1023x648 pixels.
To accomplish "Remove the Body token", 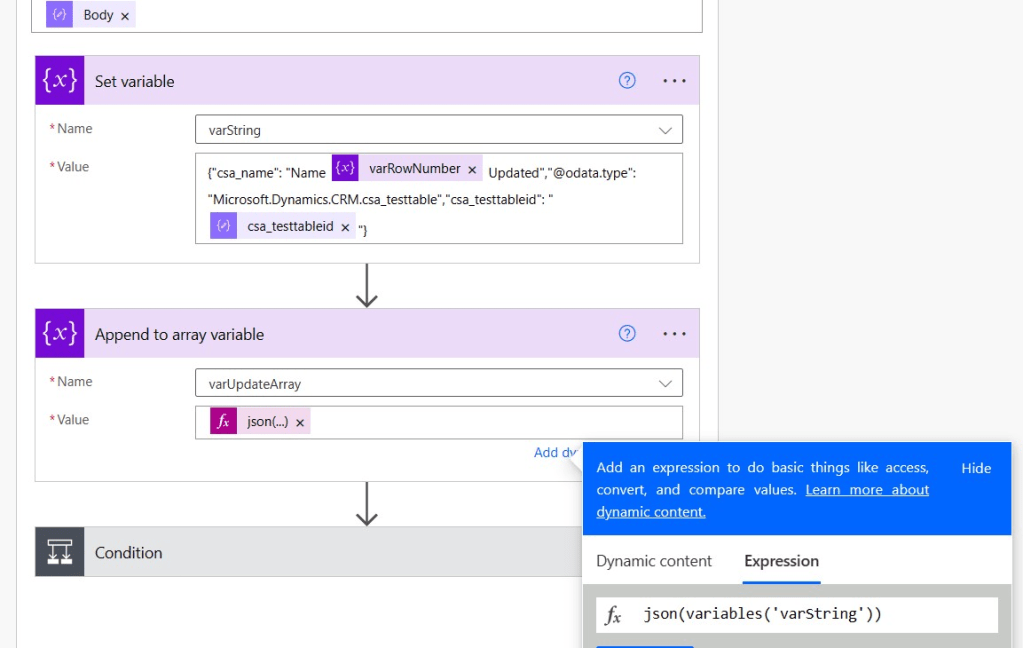I will (x=125, y=16).
